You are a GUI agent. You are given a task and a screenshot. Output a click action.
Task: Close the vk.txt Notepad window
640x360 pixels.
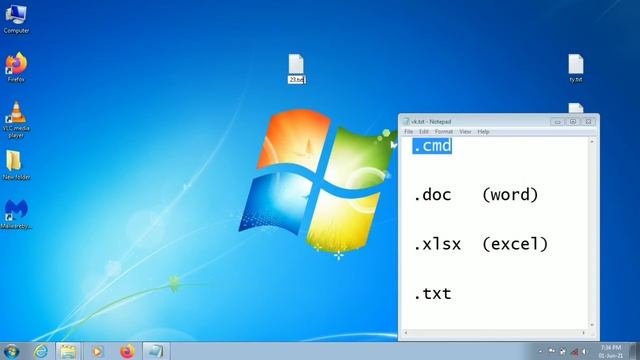point(588,122)
